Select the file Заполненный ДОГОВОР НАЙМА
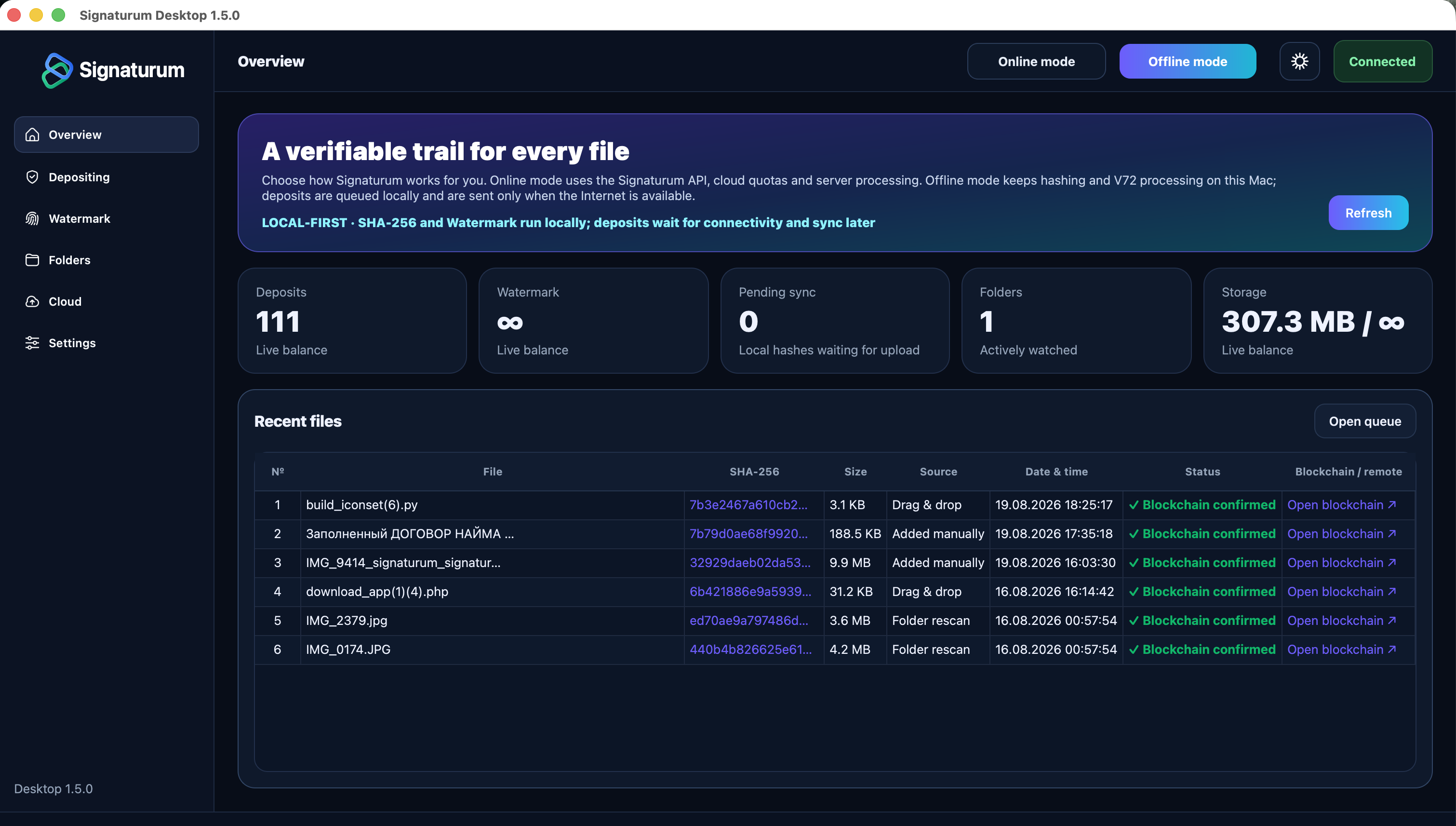 tap(410, 534)
